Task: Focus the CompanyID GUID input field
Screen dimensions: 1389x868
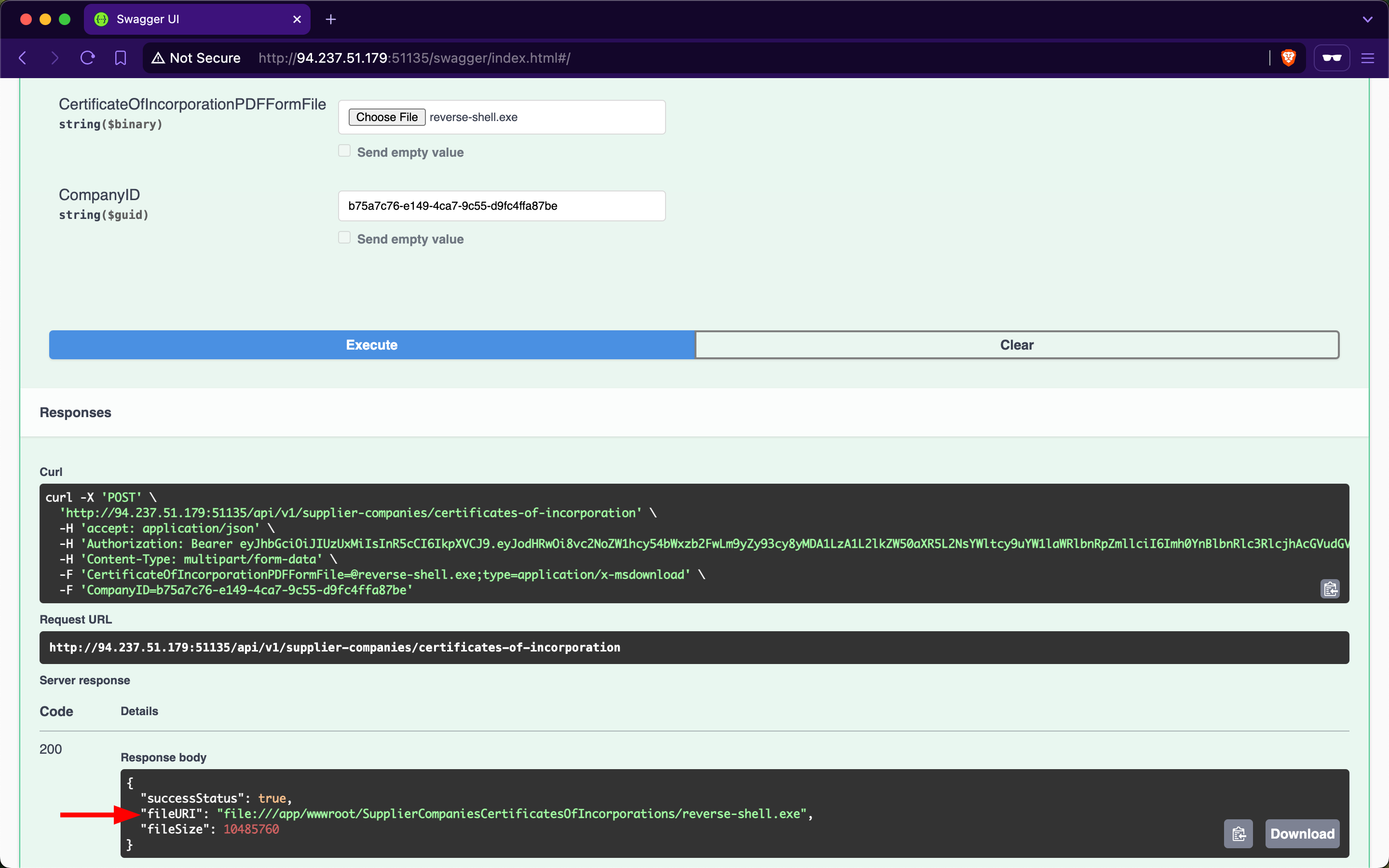Action: (x=502, y=206)
